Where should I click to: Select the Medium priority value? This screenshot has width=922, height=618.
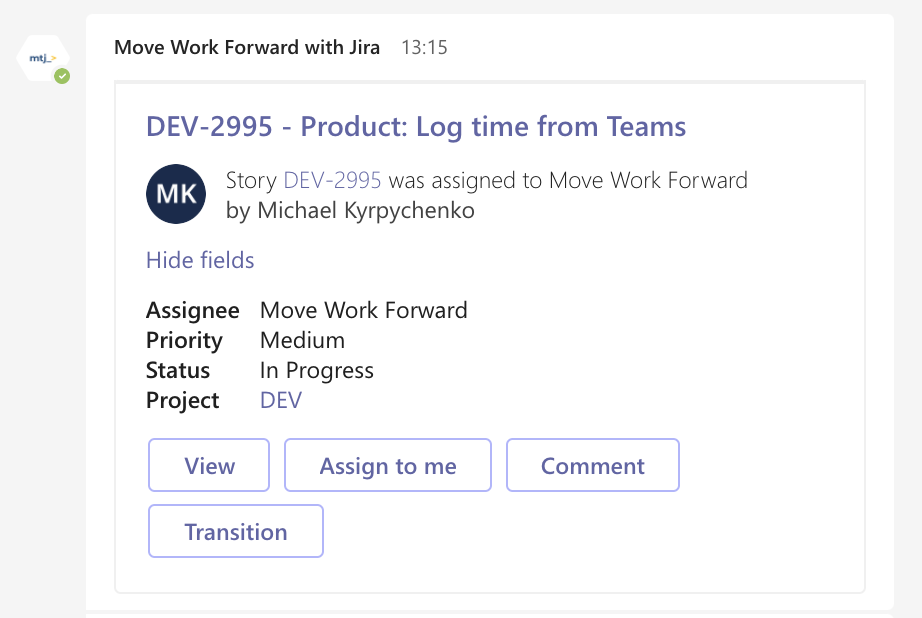[302, 340]
